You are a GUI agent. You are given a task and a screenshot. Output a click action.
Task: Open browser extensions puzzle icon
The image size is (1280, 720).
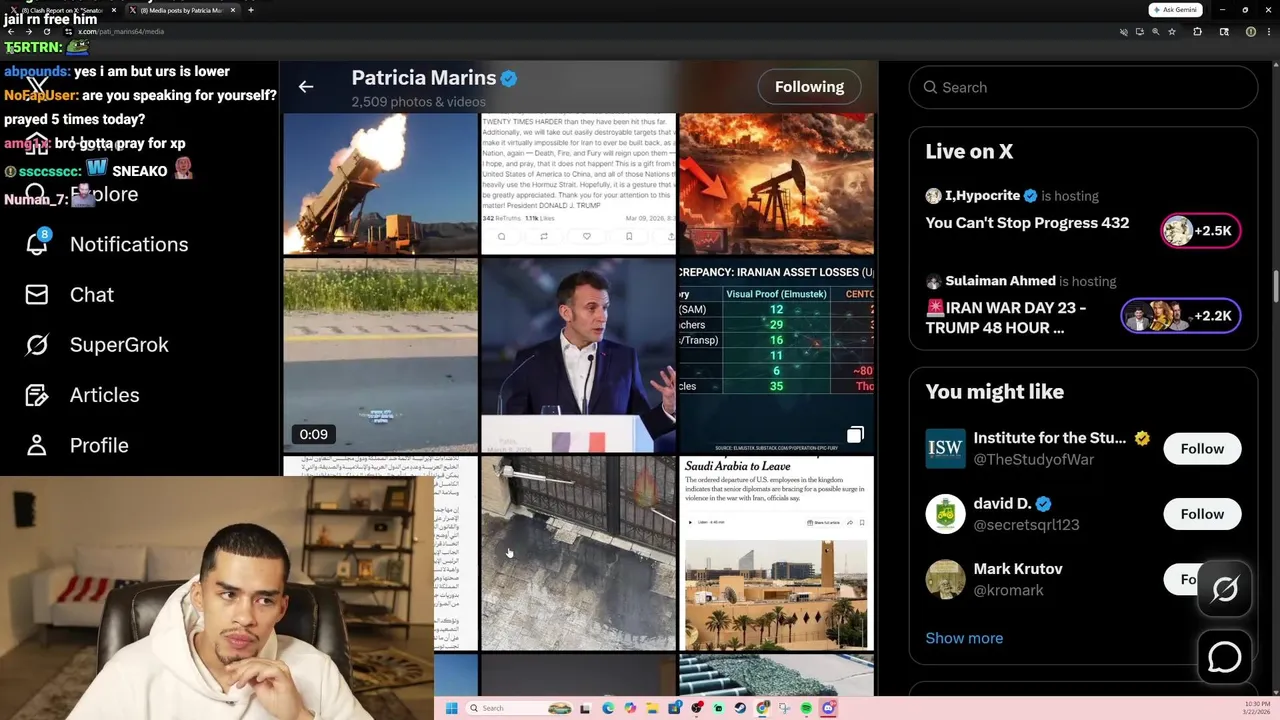pyautogui.click(x=1197, y=32)
